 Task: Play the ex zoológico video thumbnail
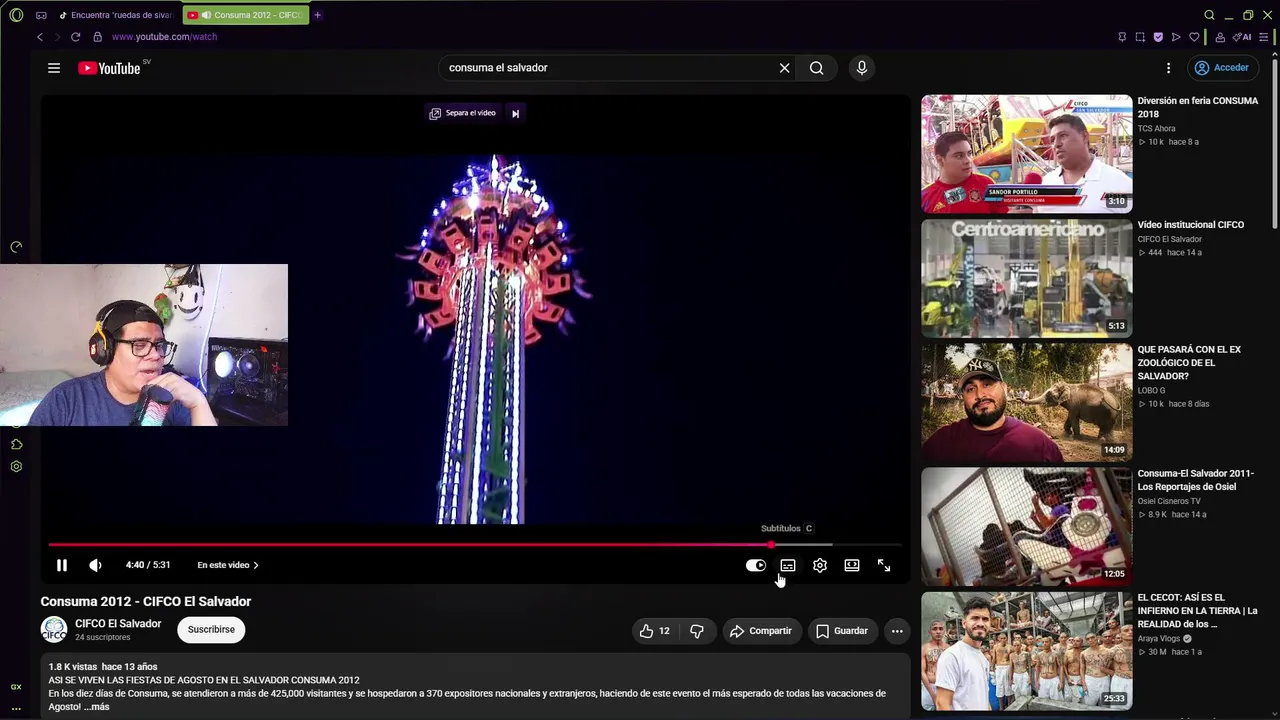click(x=1027, y=402)
